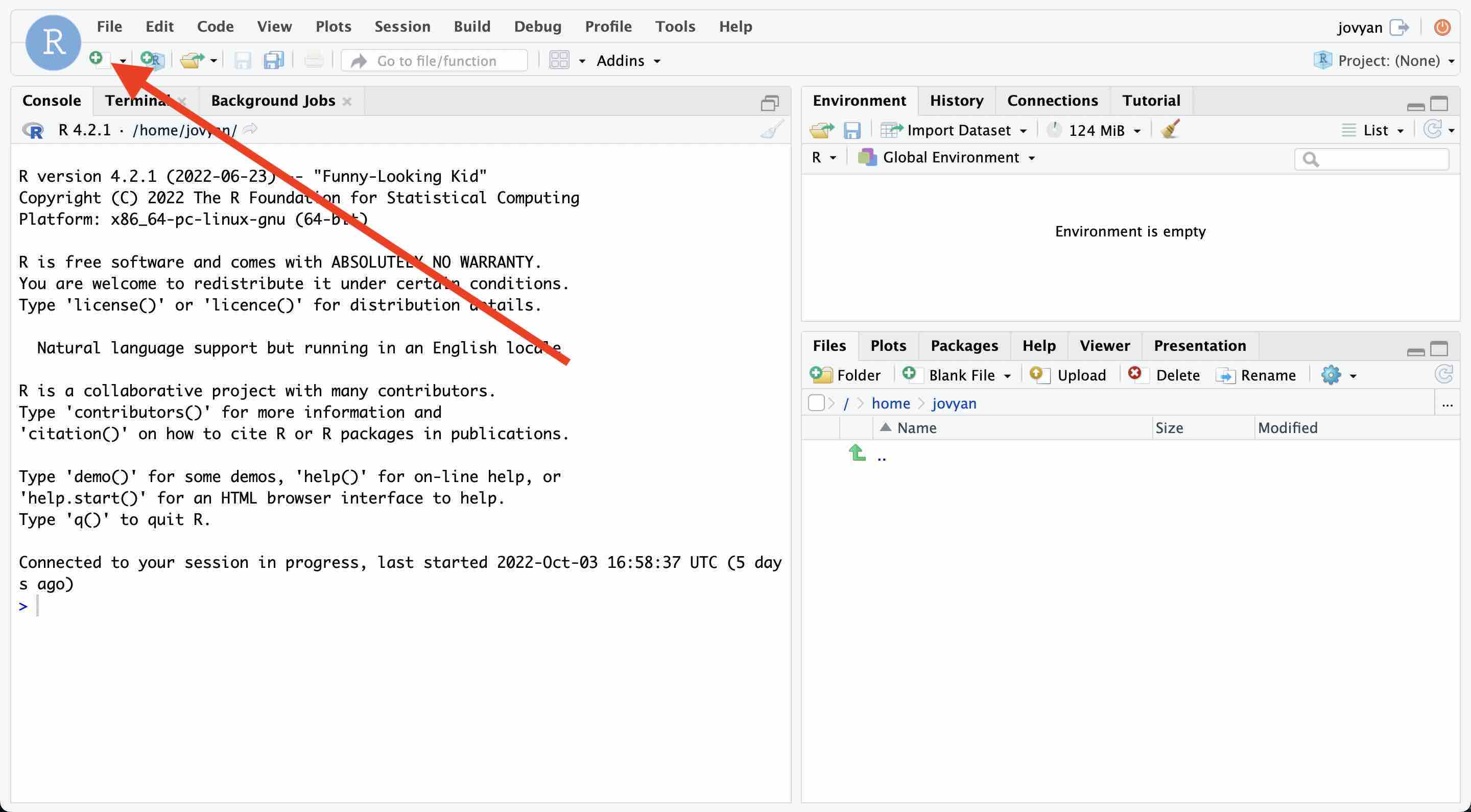Clear console with the broom icon
The width and height of the screenshot is (1471, 812).
tap(772, 130)
